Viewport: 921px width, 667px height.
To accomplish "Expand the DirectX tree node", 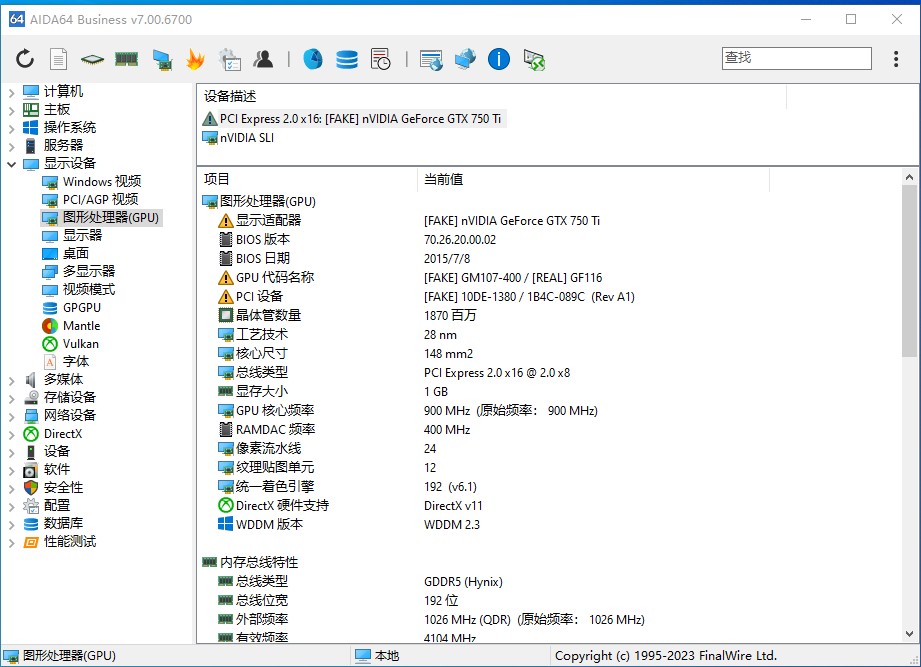I will 11,435.
